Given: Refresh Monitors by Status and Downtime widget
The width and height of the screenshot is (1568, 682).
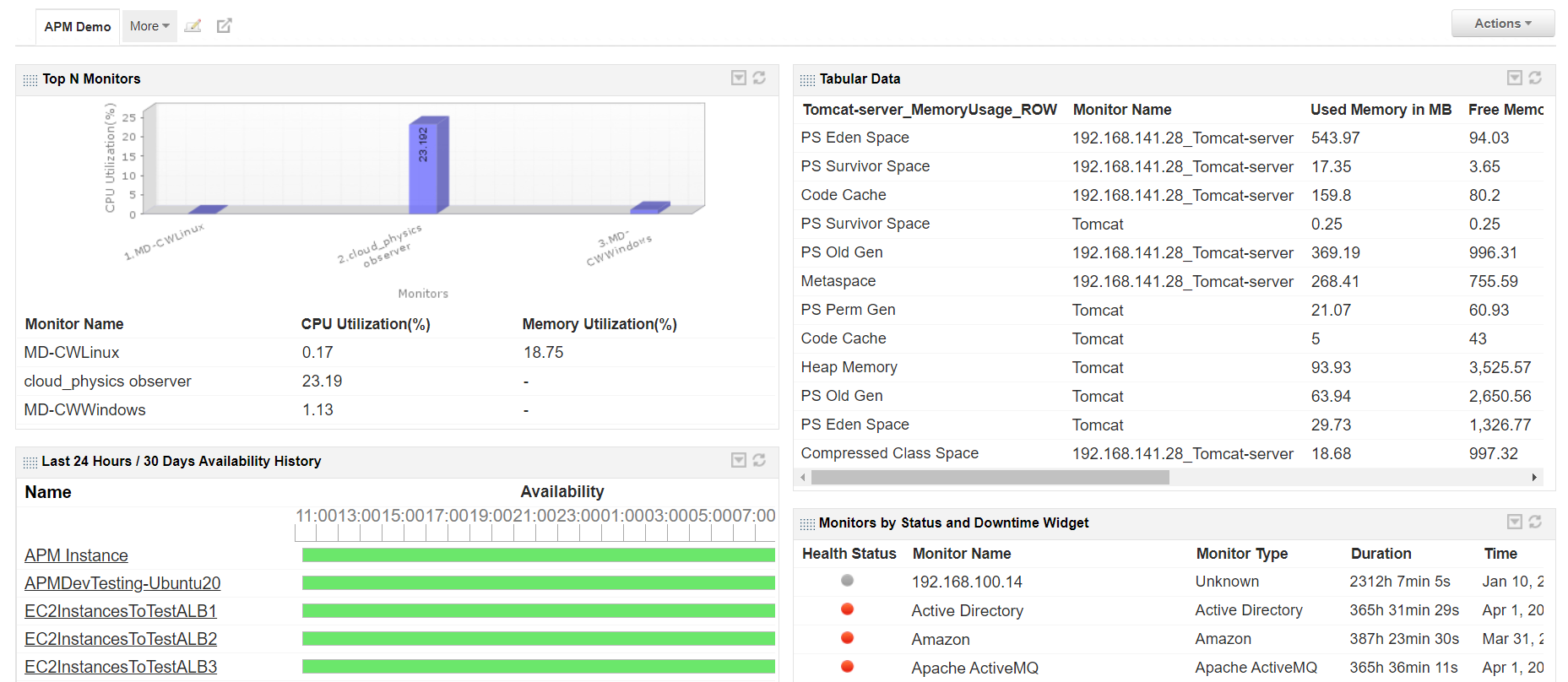Looking at the screenshot, I should click(1535, 522).
